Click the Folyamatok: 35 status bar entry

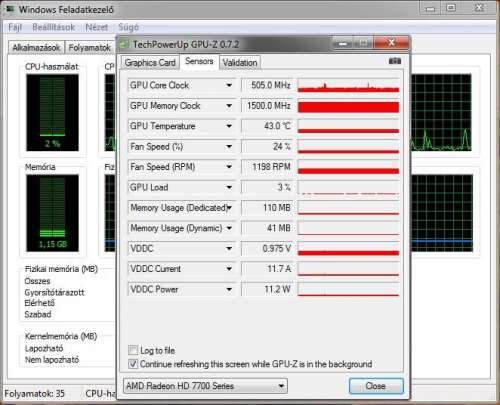(34, 394)
